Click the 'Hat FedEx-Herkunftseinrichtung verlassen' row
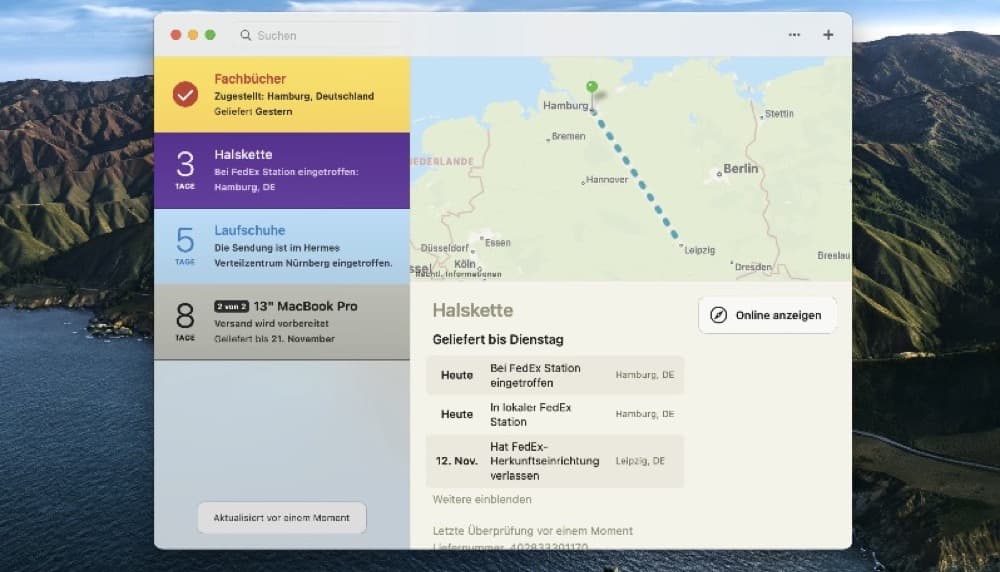Viewport: 1000px width, 572px height. (555, 461)
